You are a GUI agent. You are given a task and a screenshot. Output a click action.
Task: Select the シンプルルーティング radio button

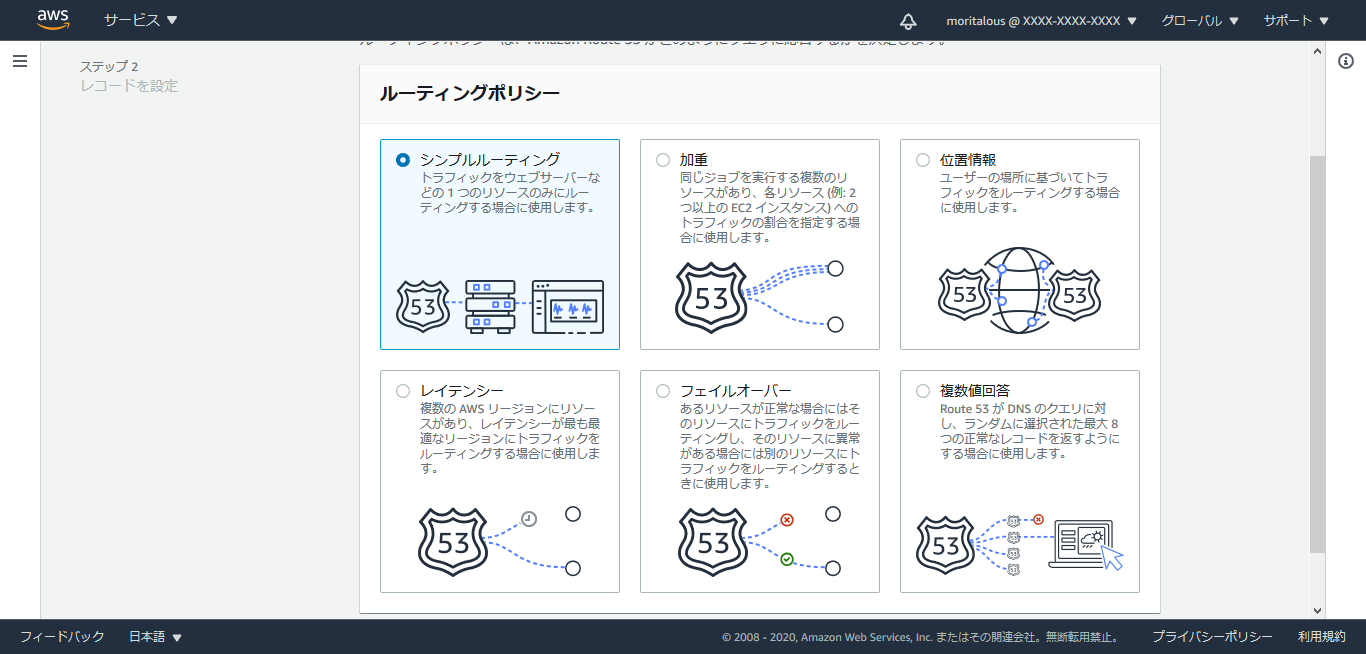[x=403, y=160]
